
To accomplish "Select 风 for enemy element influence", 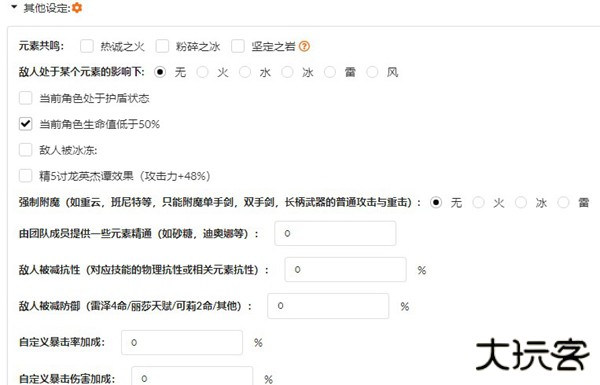I will click(x=372, y=72).
